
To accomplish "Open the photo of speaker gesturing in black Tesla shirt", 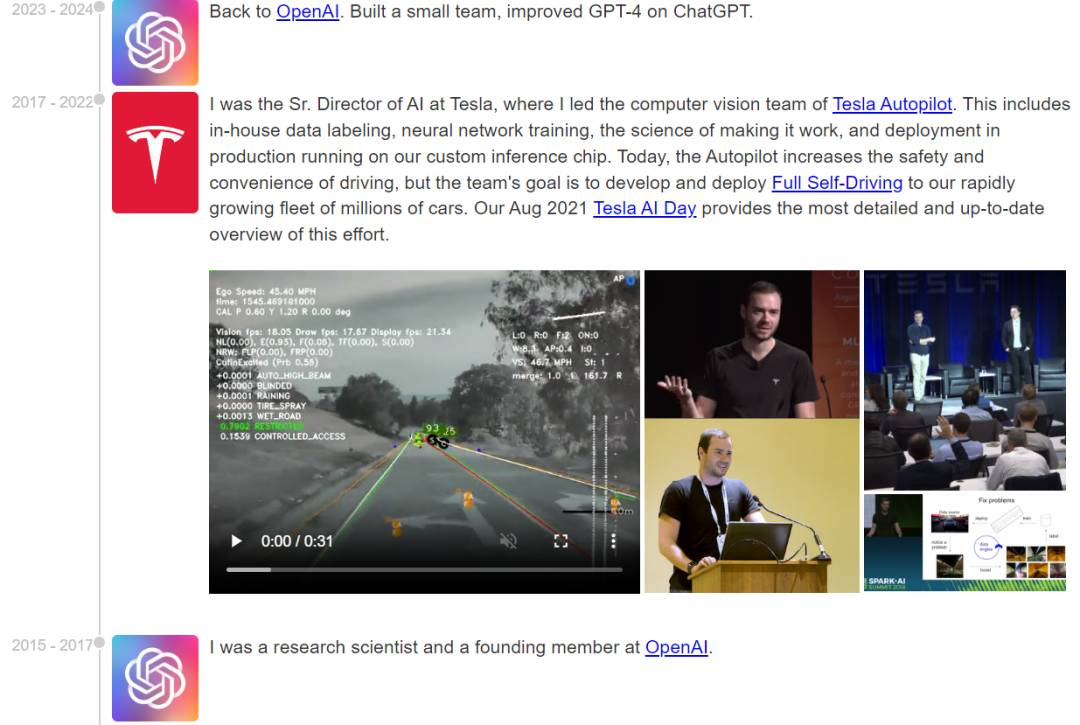I will (751, 344).
